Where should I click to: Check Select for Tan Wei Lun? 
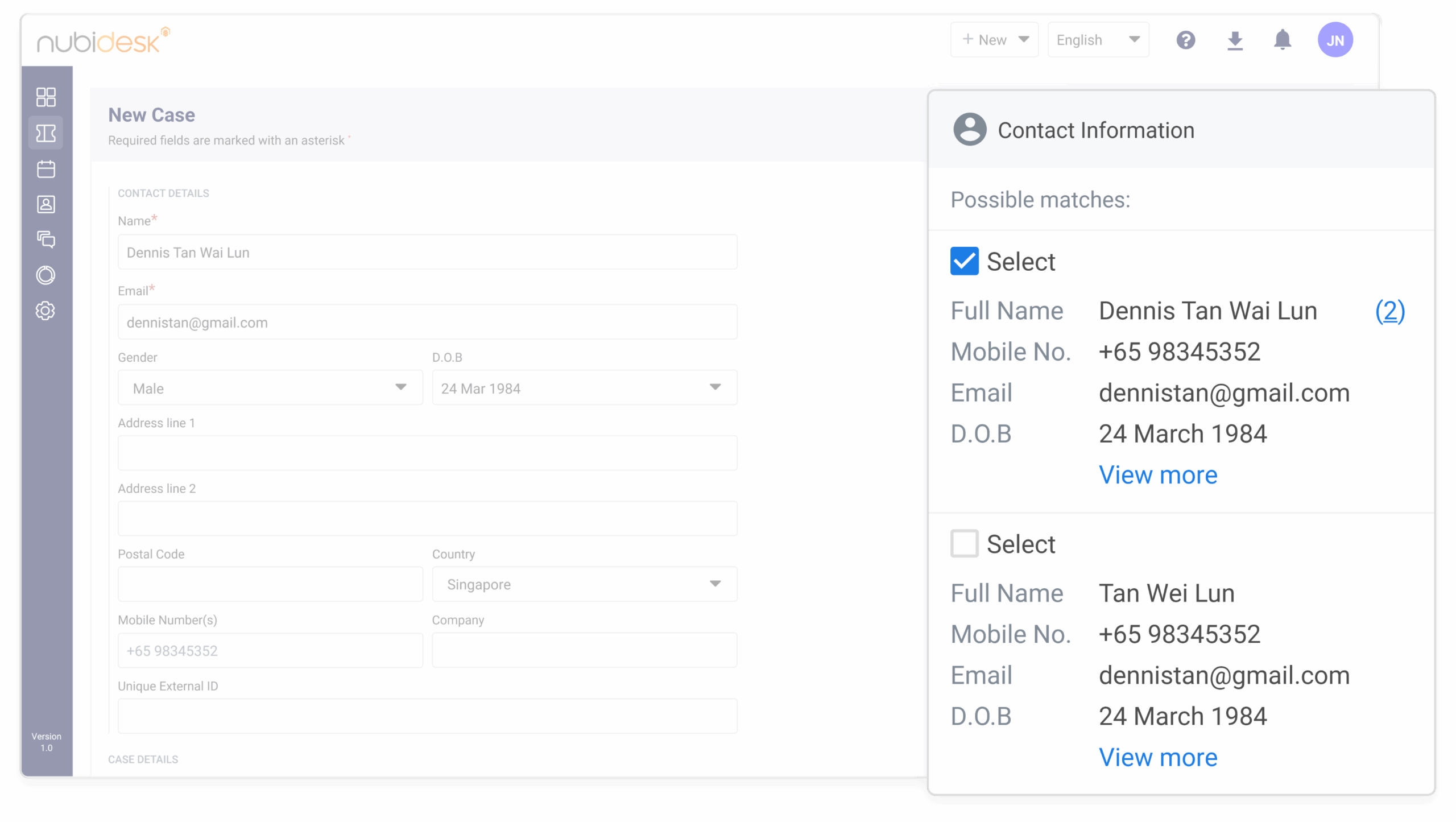(965, 544)
